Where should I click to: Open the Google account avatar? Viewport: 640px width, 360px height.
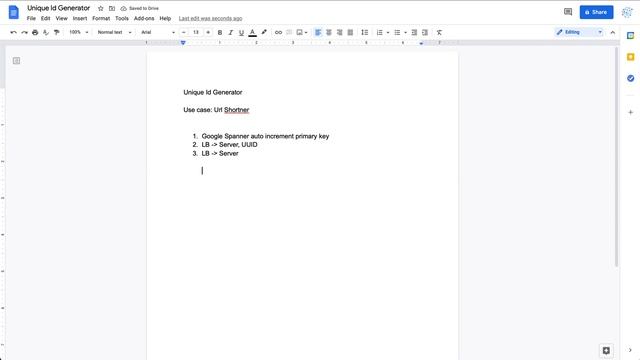(627, 12)
